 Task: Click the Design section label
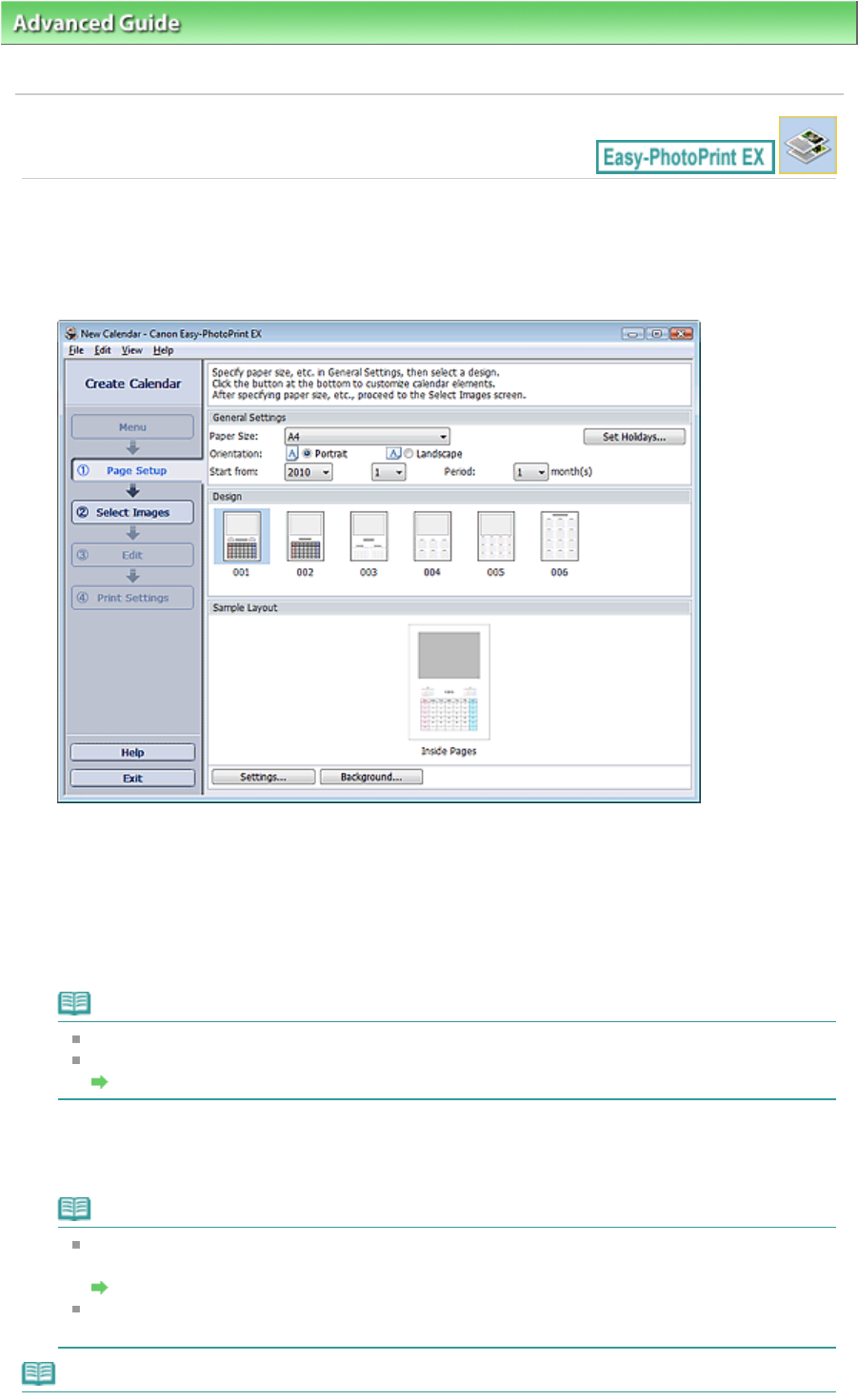tap(228, 497)
